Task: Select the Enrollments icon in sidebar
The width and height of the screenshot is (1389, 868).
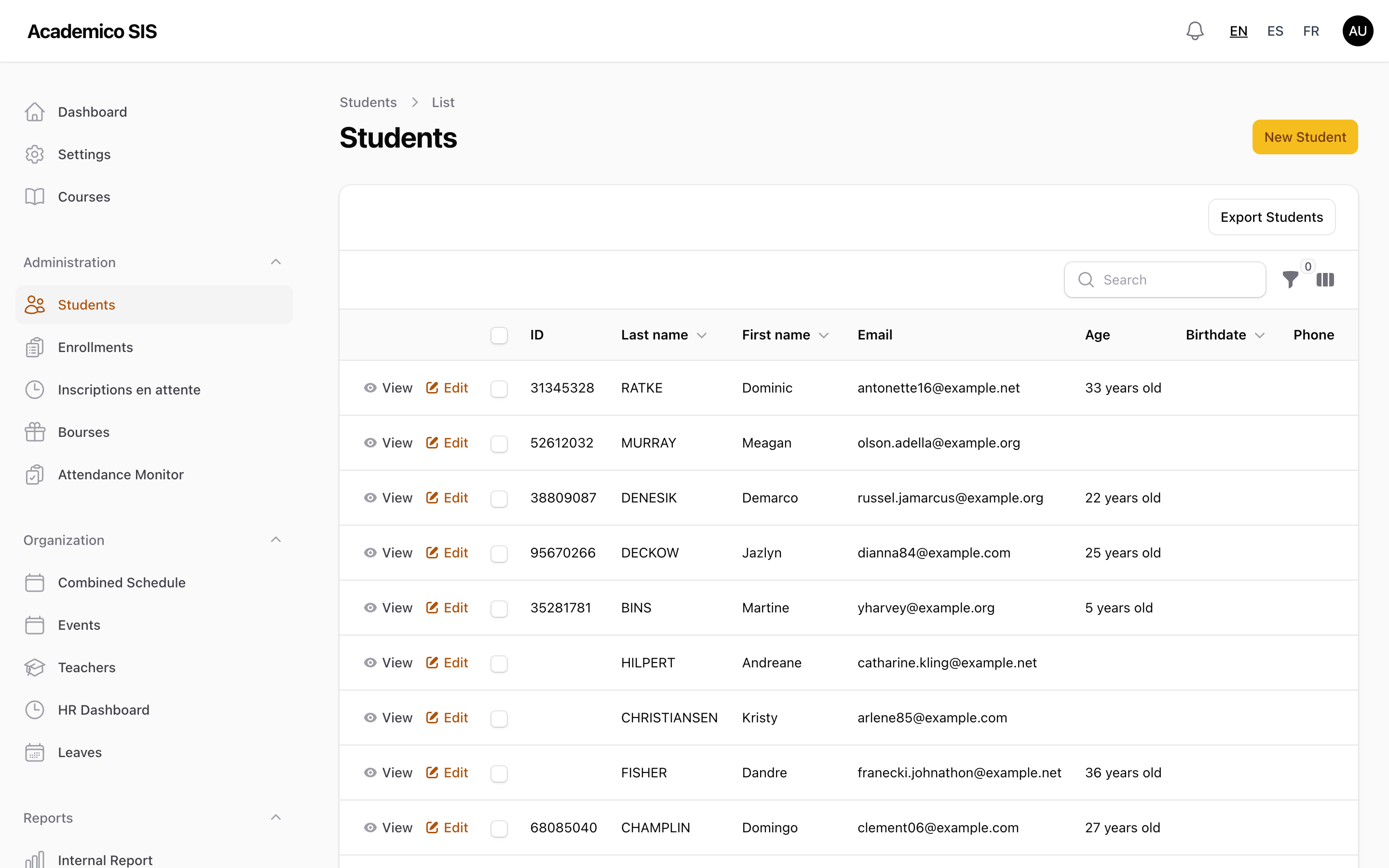Action: click(34, 347)
